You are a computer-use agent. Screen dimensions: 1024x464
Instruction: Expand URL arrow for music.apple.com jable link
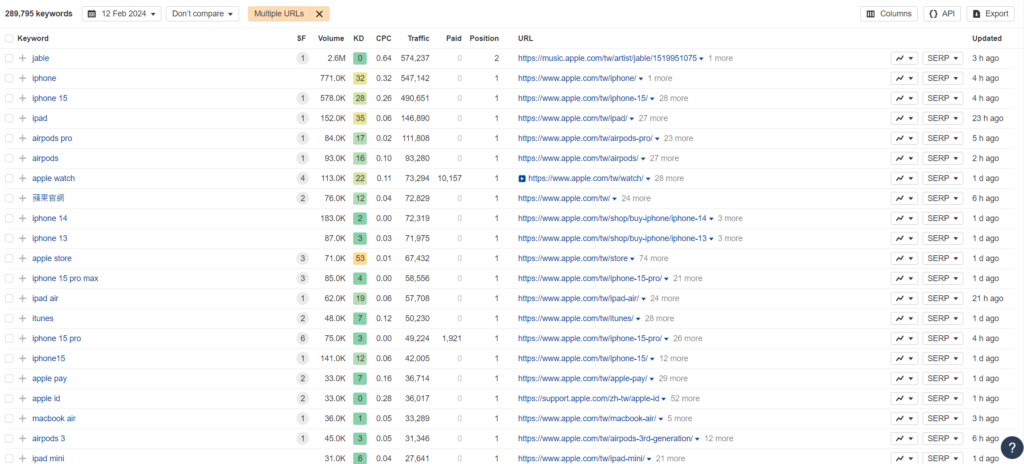click(x=701, y=59)
